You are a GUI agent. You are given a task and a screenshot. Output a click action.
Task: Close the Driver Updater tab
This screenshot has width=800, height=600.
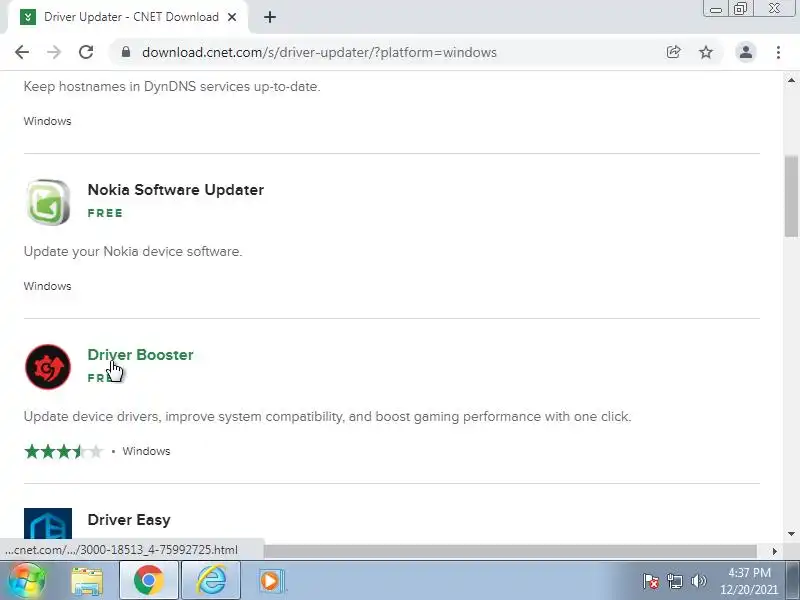(x=232, y=17)
